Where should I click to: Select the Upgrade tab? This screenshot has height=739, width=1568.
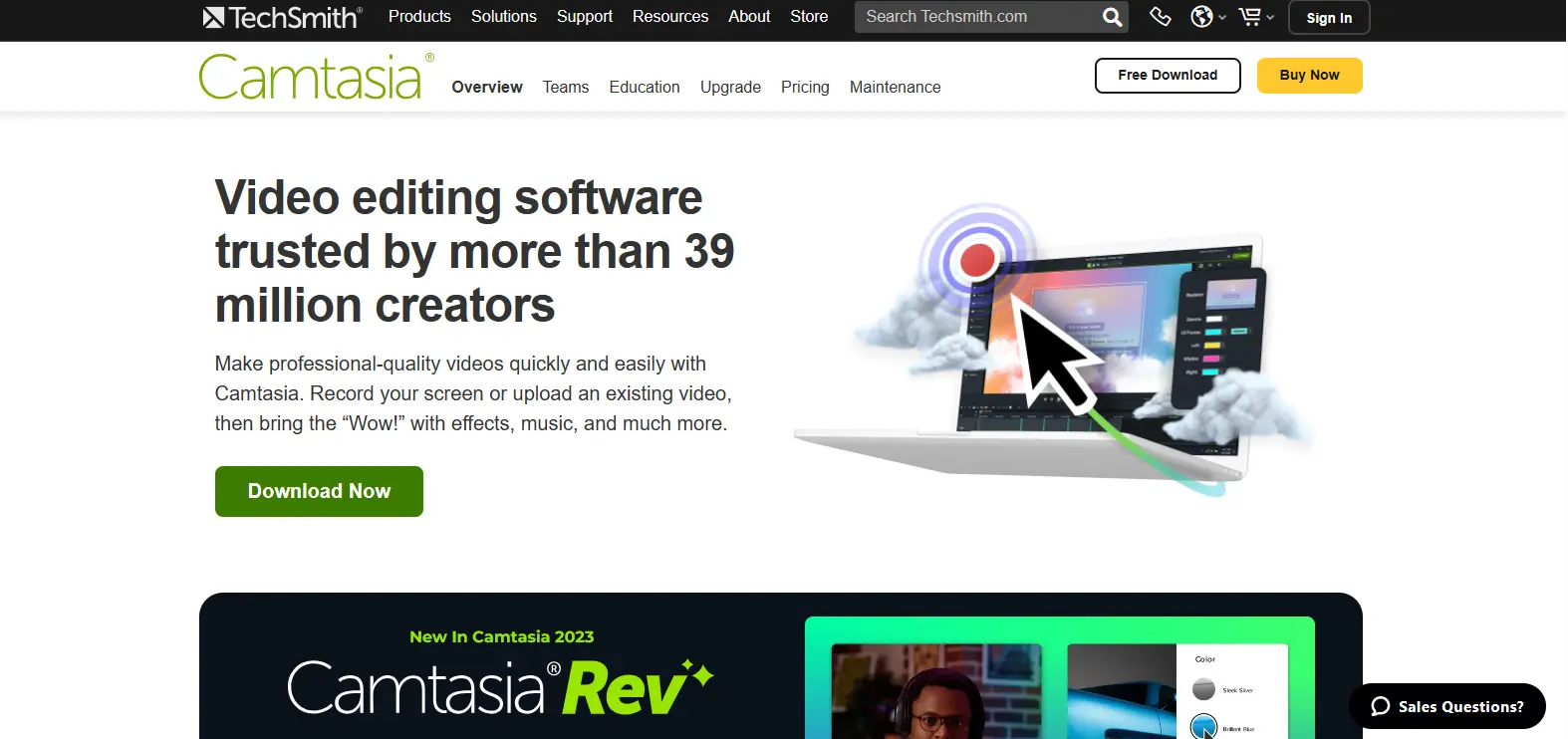point(730,87)
